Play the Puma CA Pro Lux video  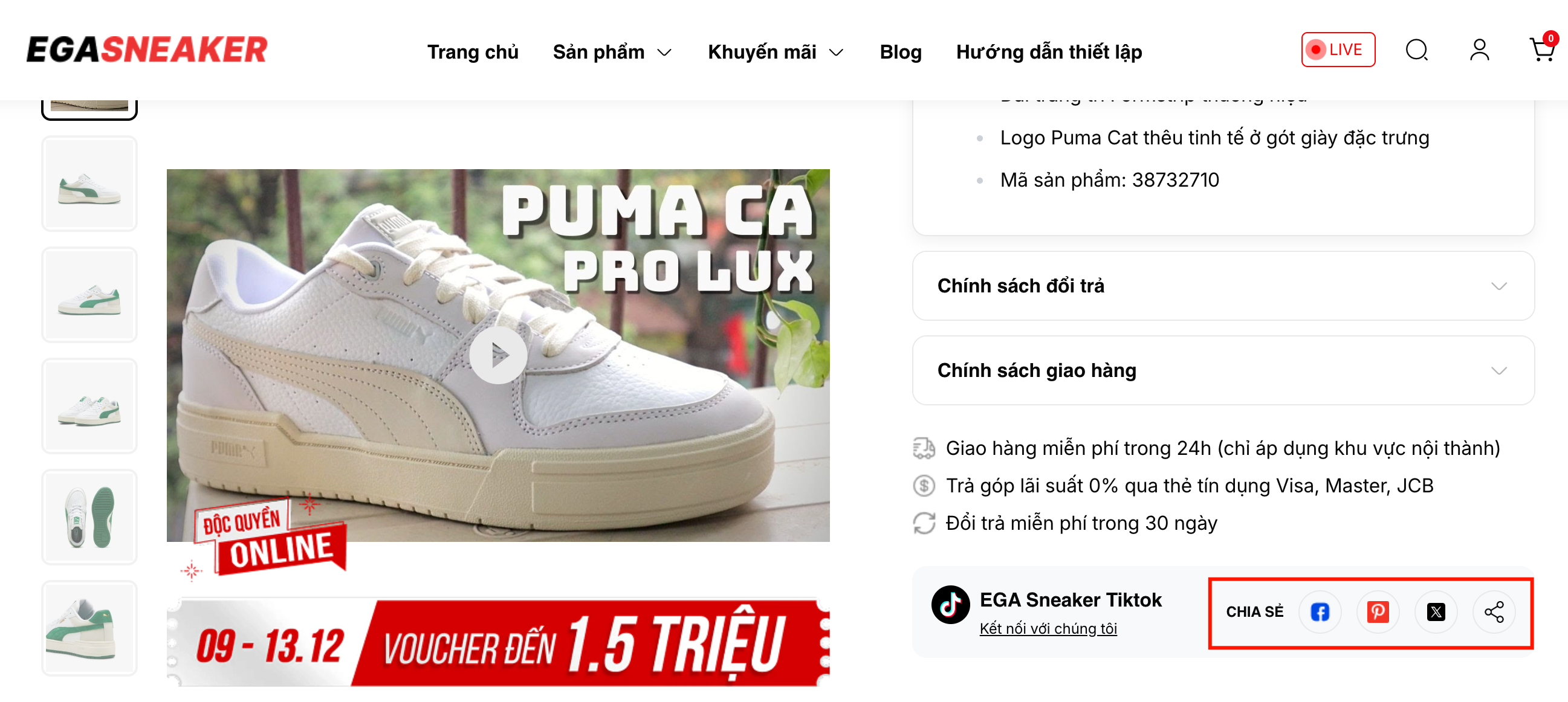point(498,355)
